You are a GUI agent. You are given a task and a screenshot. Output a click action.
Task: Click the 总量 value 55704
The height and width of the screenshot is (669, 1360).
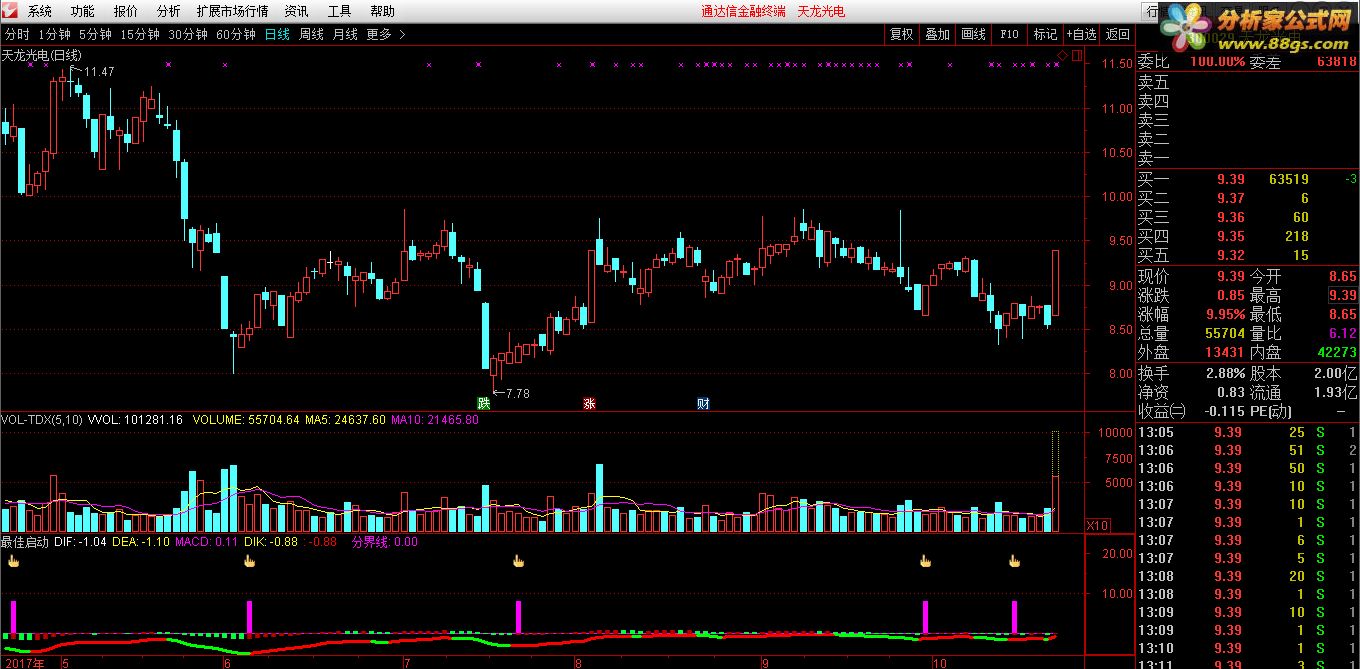[1225, 333]
